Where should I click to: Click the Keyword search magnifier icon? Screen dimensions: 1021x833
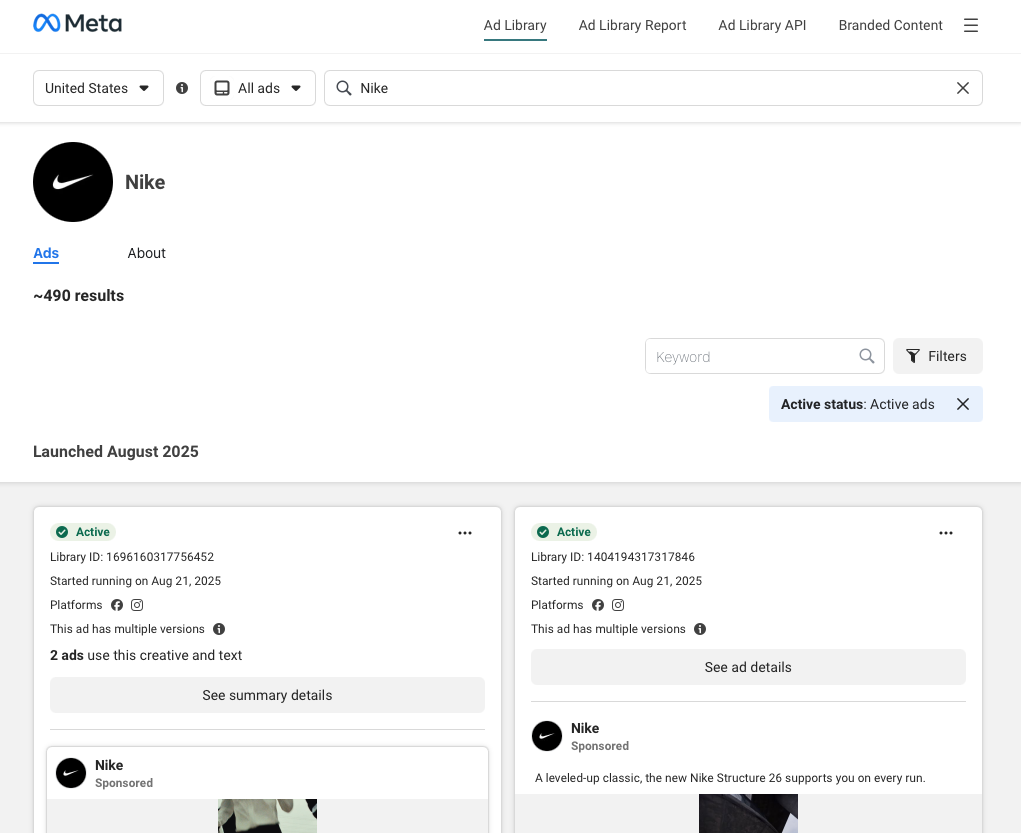tap(867, 356)
